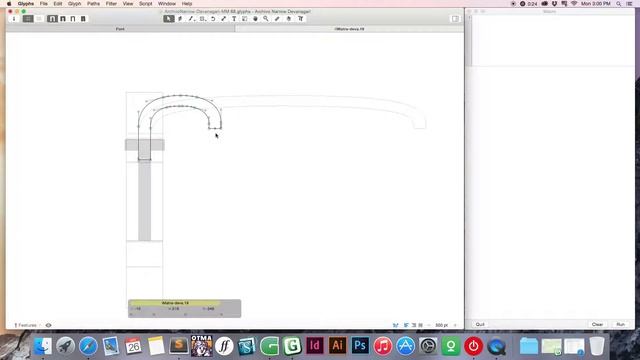The height and width of the screenshot is (360, 640).
Task: Select the Scale tool
Action: pos(223,19)
